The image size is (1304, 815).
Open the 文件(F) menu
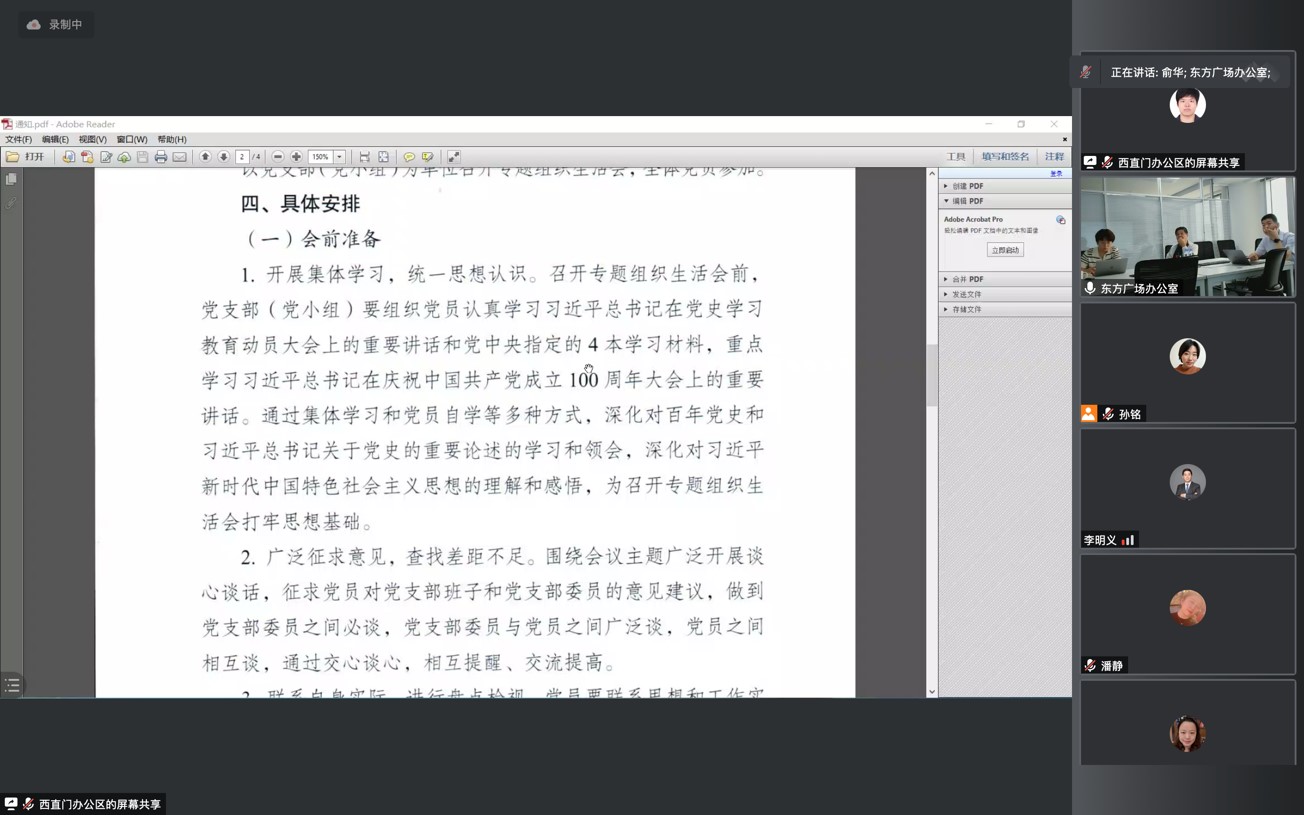tap(18, 140)
